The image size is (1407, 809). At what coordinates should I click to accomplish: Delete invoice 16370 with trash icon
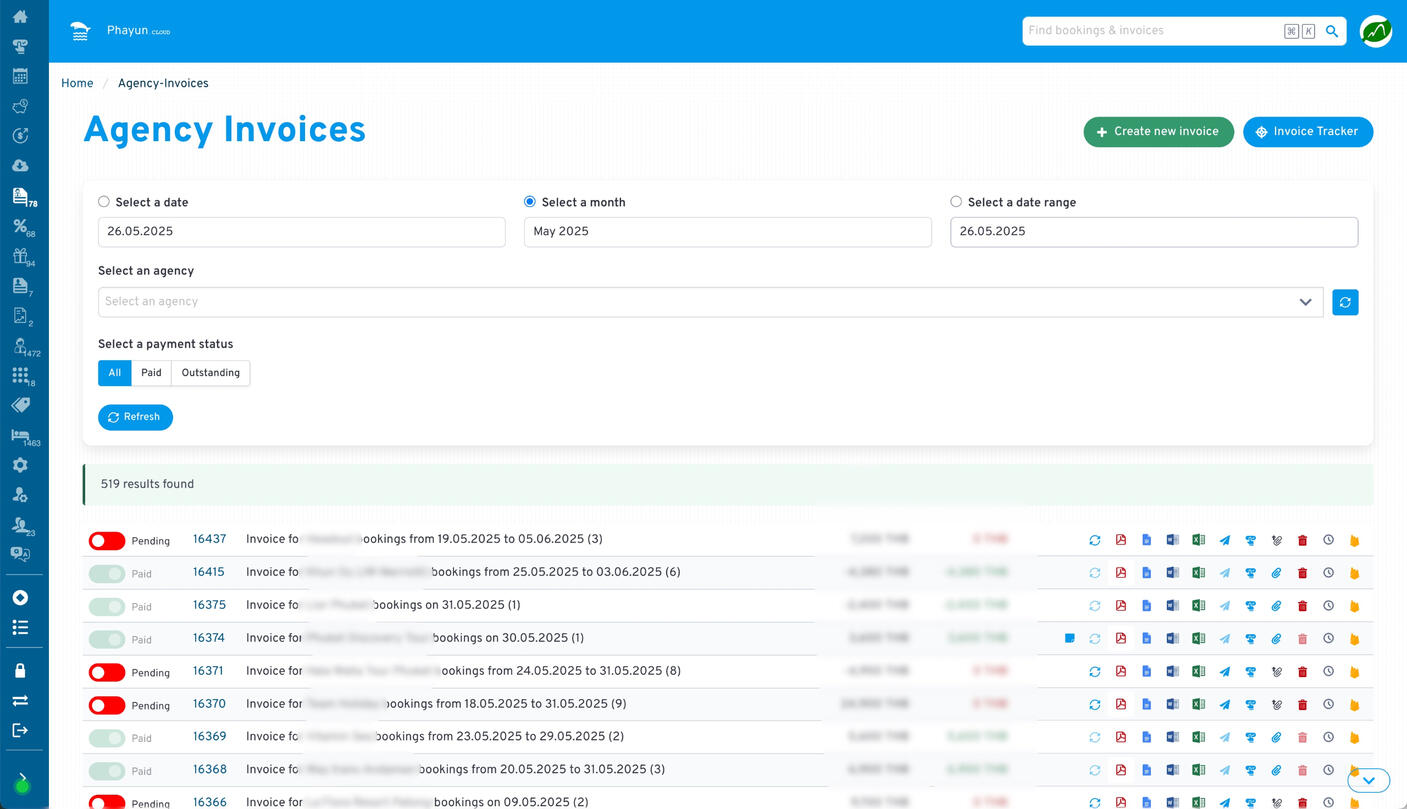1302,704
